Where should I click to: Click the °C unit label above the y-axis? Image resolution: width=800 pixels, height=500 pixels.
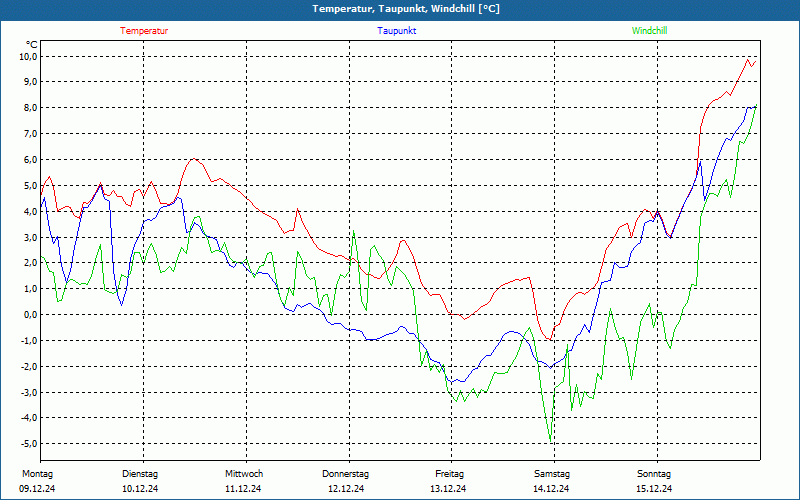(x=32, y=45)
